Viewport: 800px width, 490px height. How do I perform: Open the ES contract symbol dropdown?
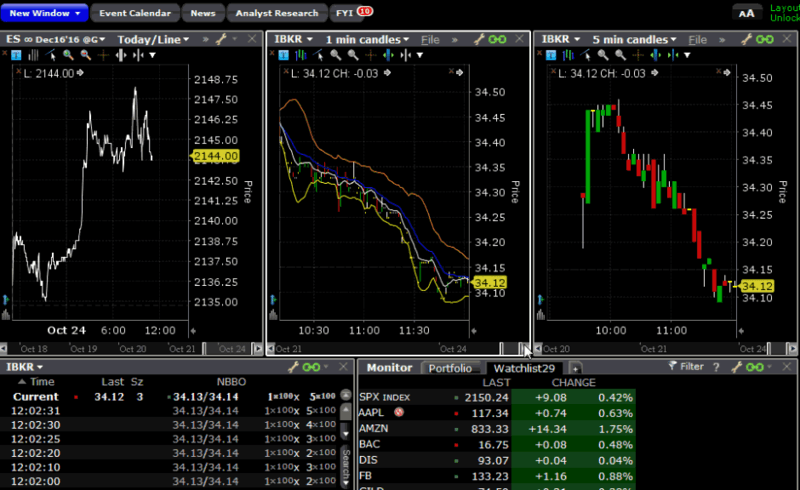(x=56, y=39)
